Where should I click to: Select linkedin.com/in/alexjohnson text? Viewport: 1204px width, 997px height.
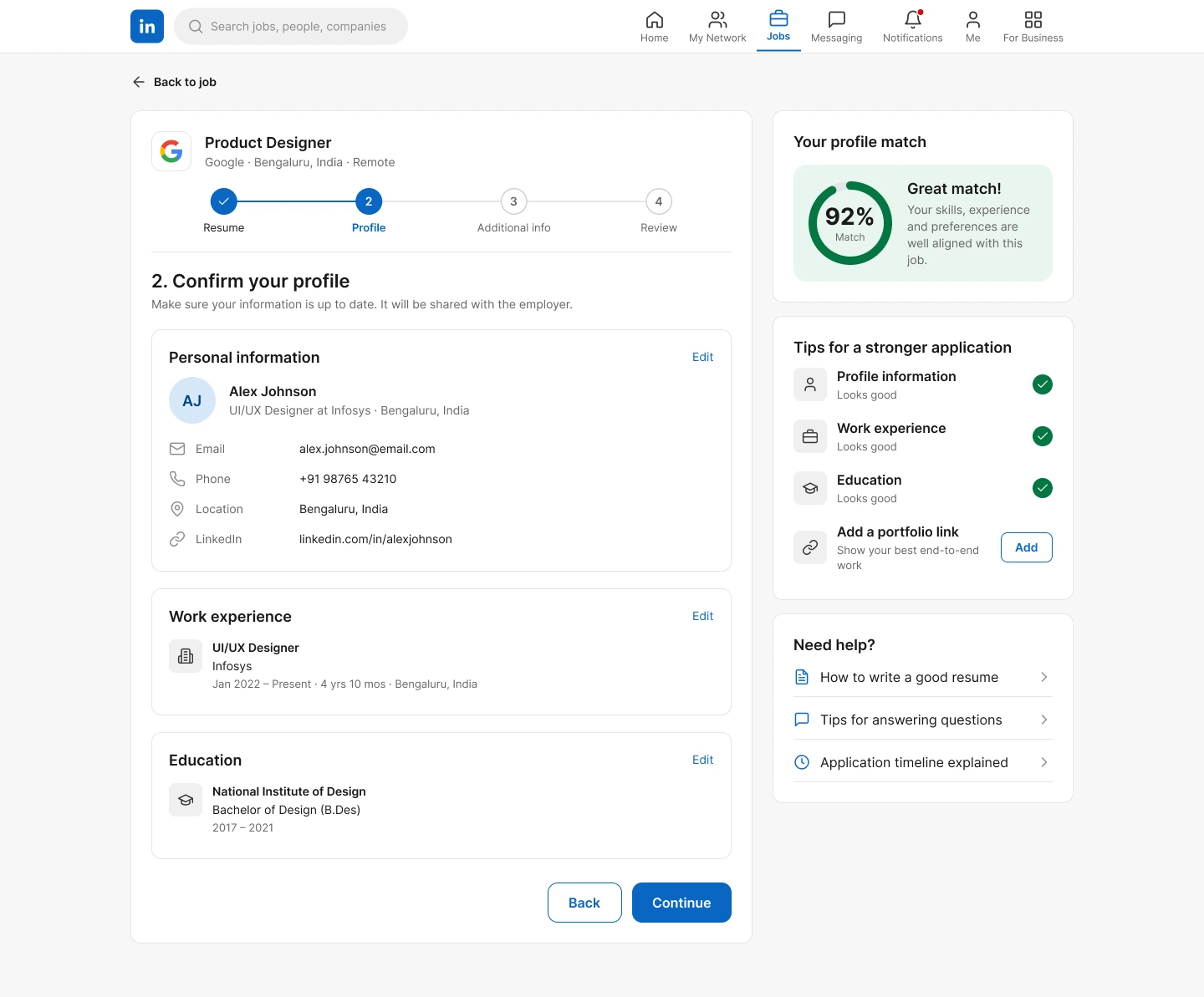pyautogui.click(x=375, y=539)
